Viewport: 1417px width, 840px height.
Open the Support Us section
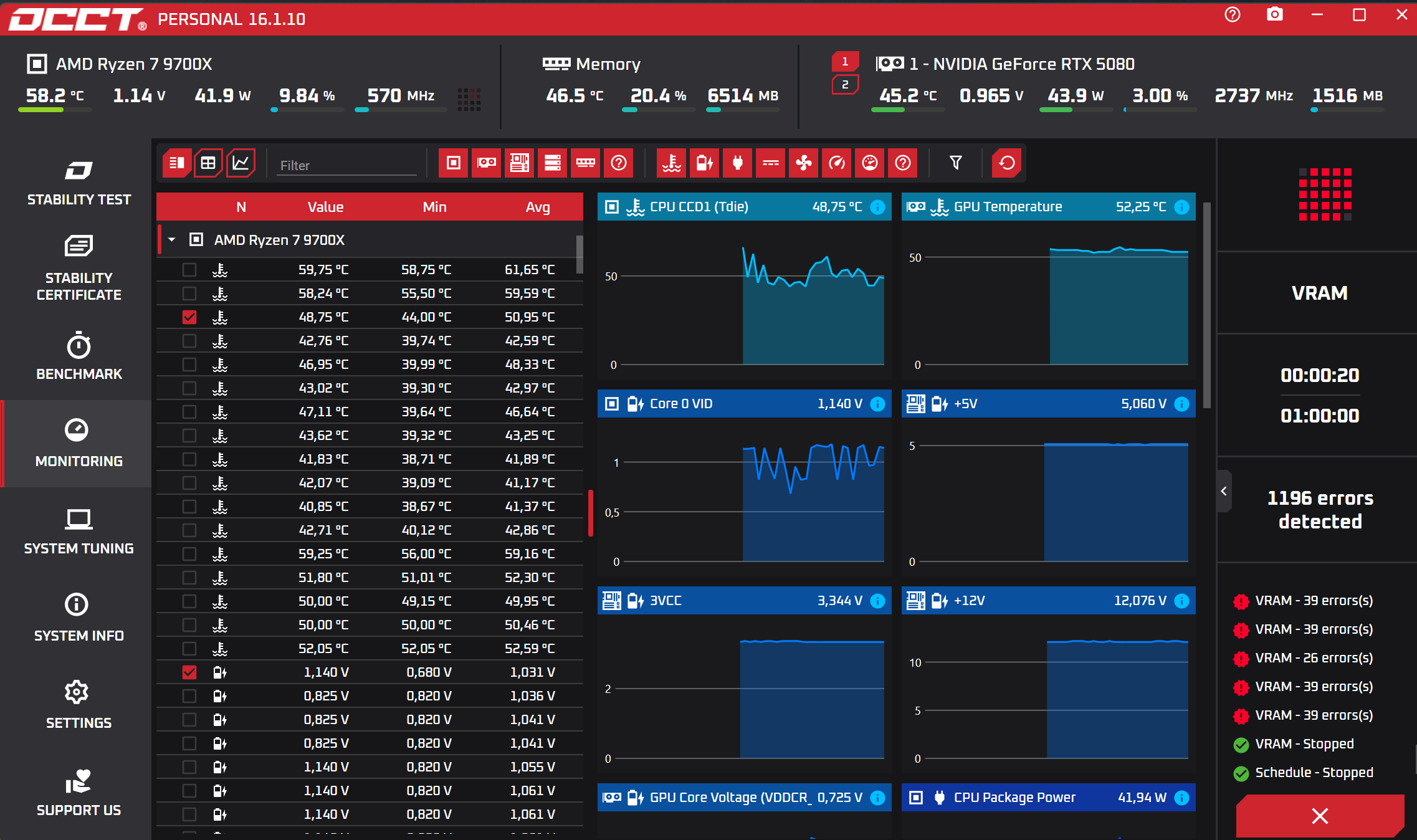[79, 793]
